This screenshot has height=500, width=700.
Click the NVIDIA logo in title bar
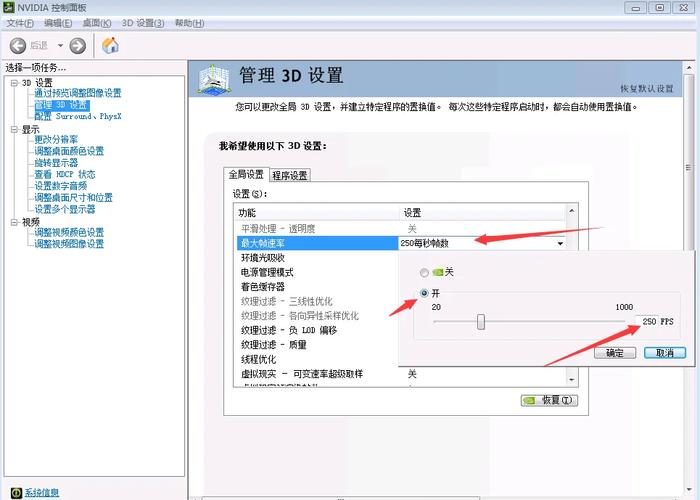pyautogui.click(x=8, y=8)
